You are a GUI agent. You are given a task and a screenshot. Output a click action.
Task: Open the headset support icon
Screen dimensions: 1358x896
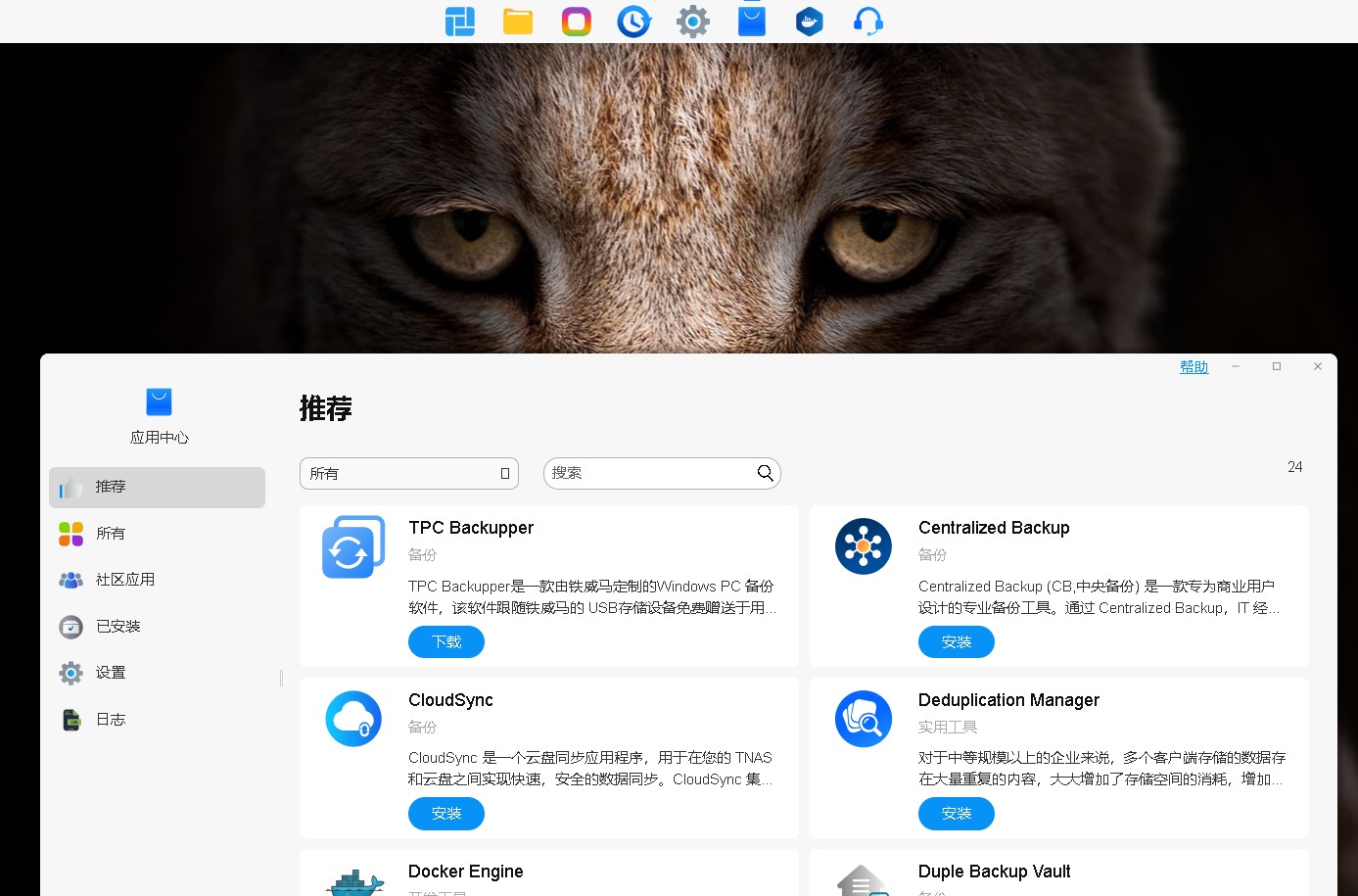tap(867, 22)
